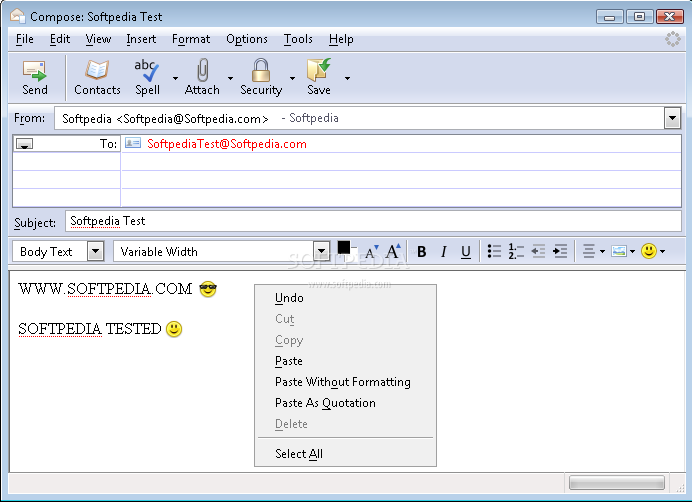Click the insert smiley face icon
The image size is (692, 504).
coord(649,251)
